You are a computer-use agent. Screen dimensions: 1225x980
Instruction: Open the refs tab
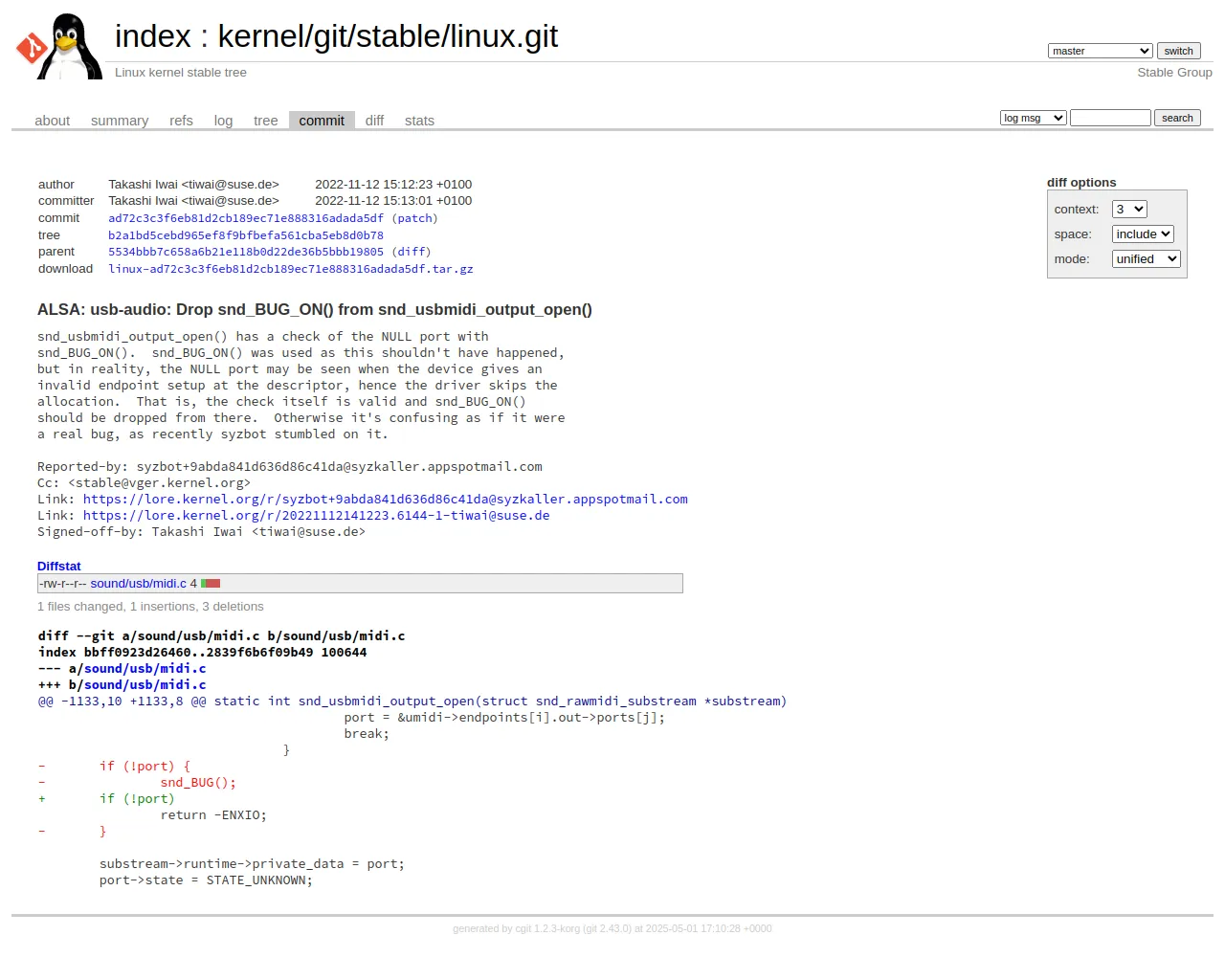[181, 121]
